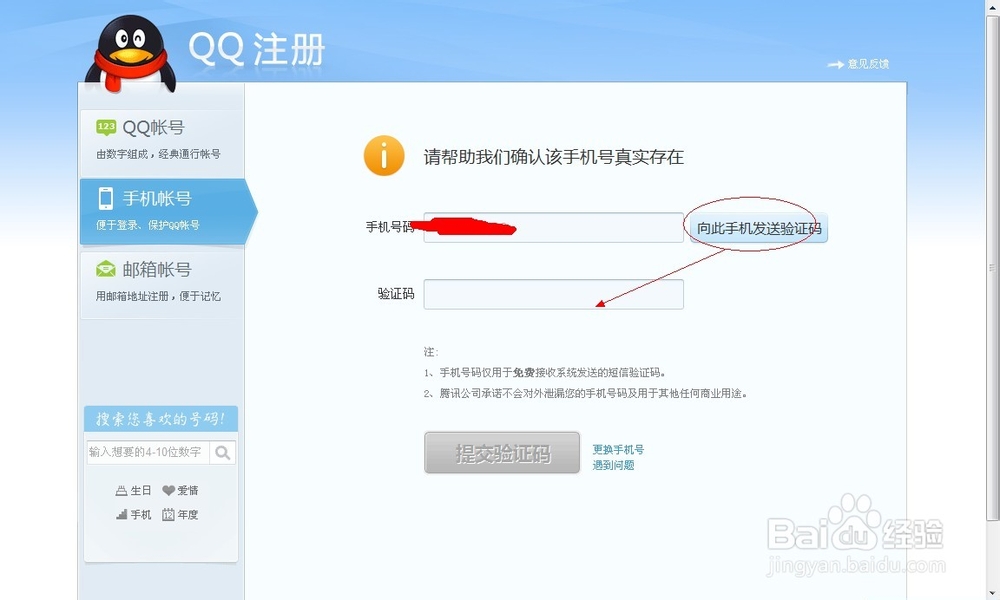Click the magnifier search icon

point(223,452)
